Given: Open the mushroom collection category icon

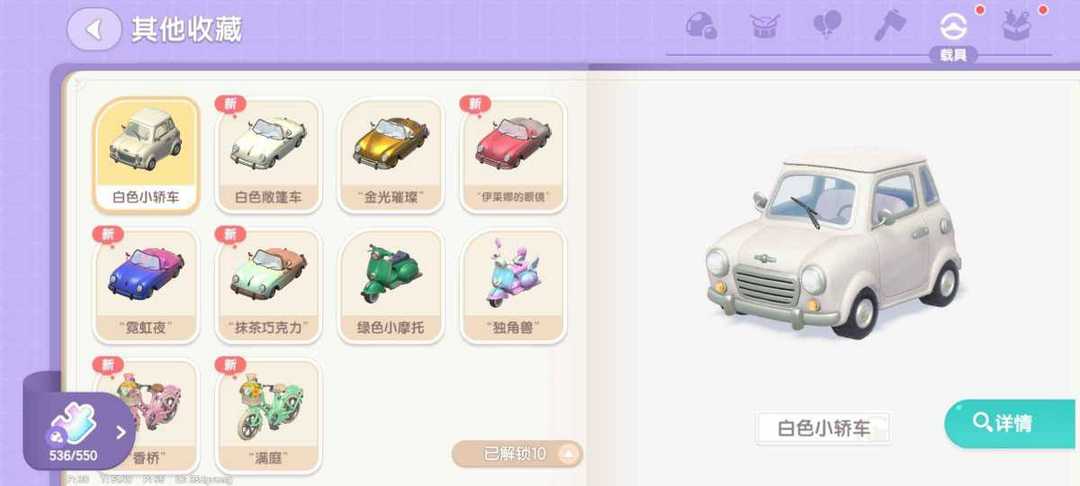Looking at the screenshot, I should 701,26.
